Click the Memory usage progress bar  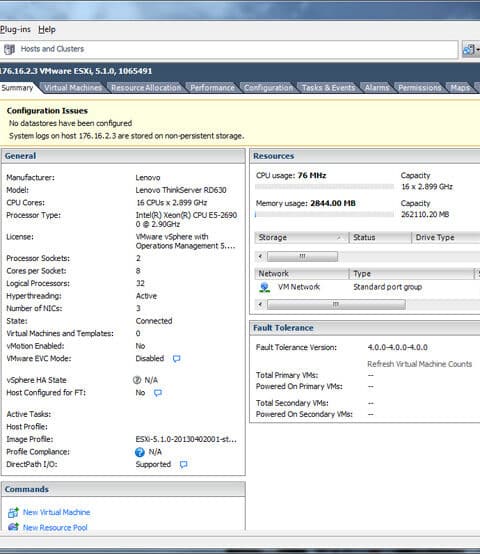point(324,214)
